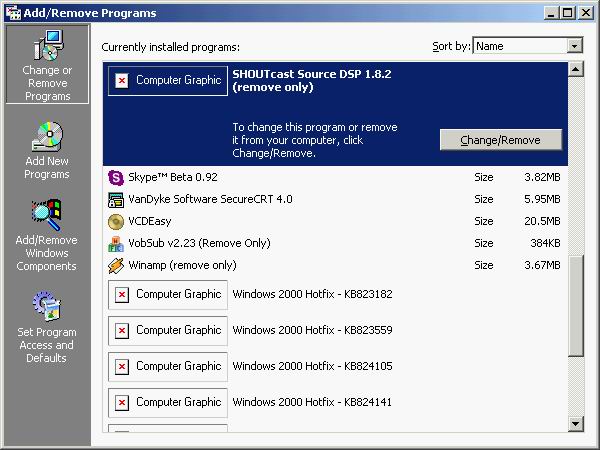Viewport: 600px width, 450px height.
Task: Open Set Program Access and Defaults icon
Action: 47,306
